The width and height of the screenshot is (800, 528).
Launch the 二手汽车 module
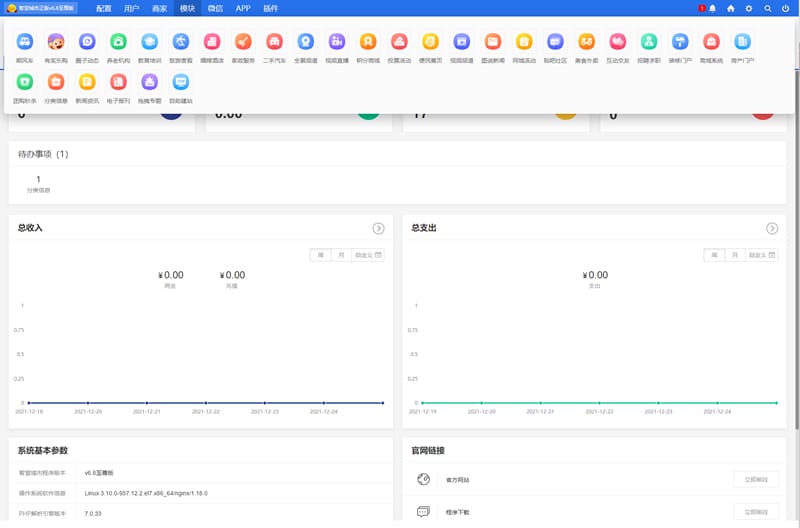(x=274, y=42)
